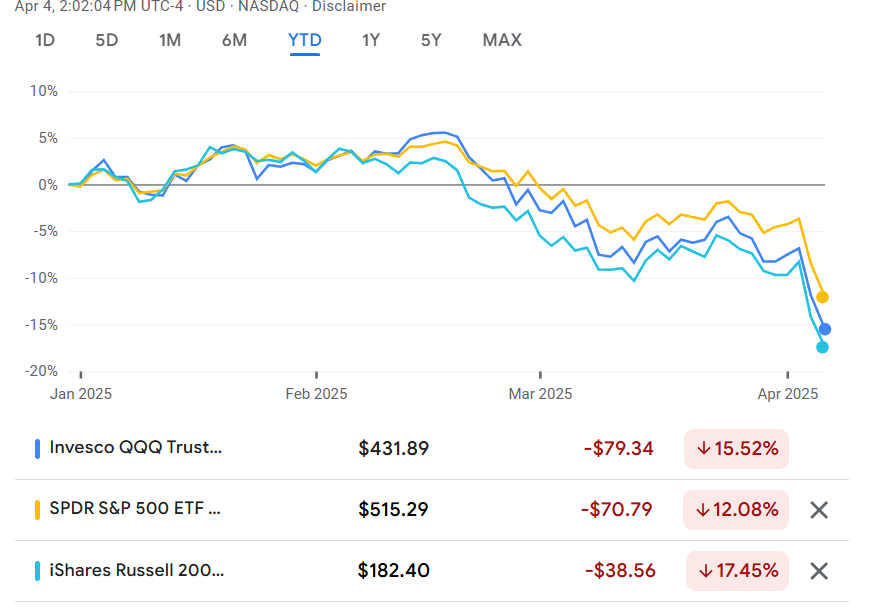Select the 6M time range tab
Screen dimensions: 873x612
click(x=234, y=40)
